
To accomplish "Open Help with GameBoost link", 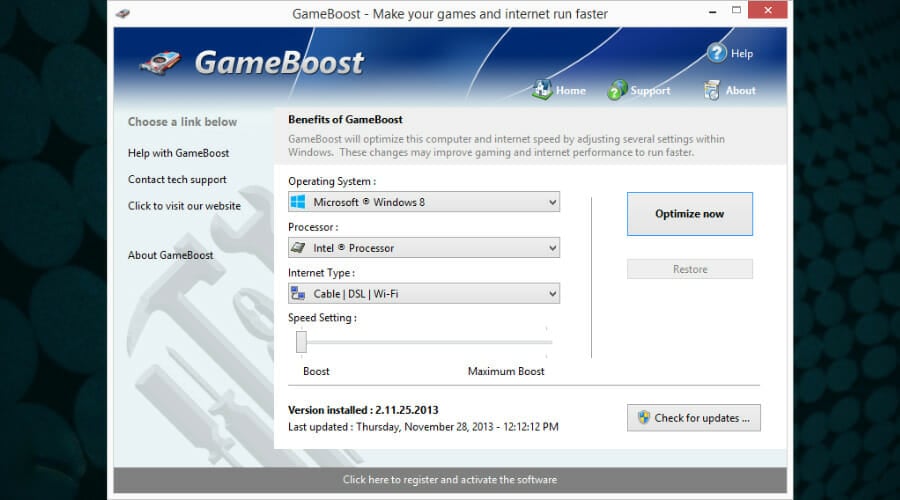I will [x=179, y=153].
